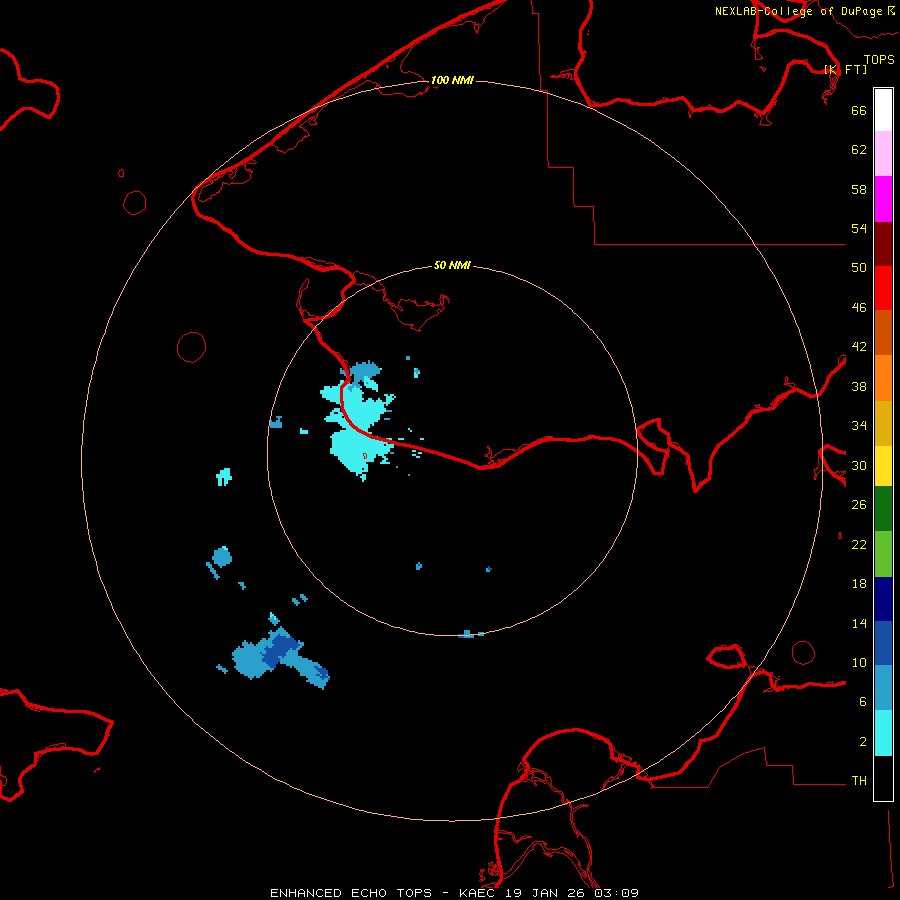Click the legend value '22'
900x900 pixels.
point(859,545)
